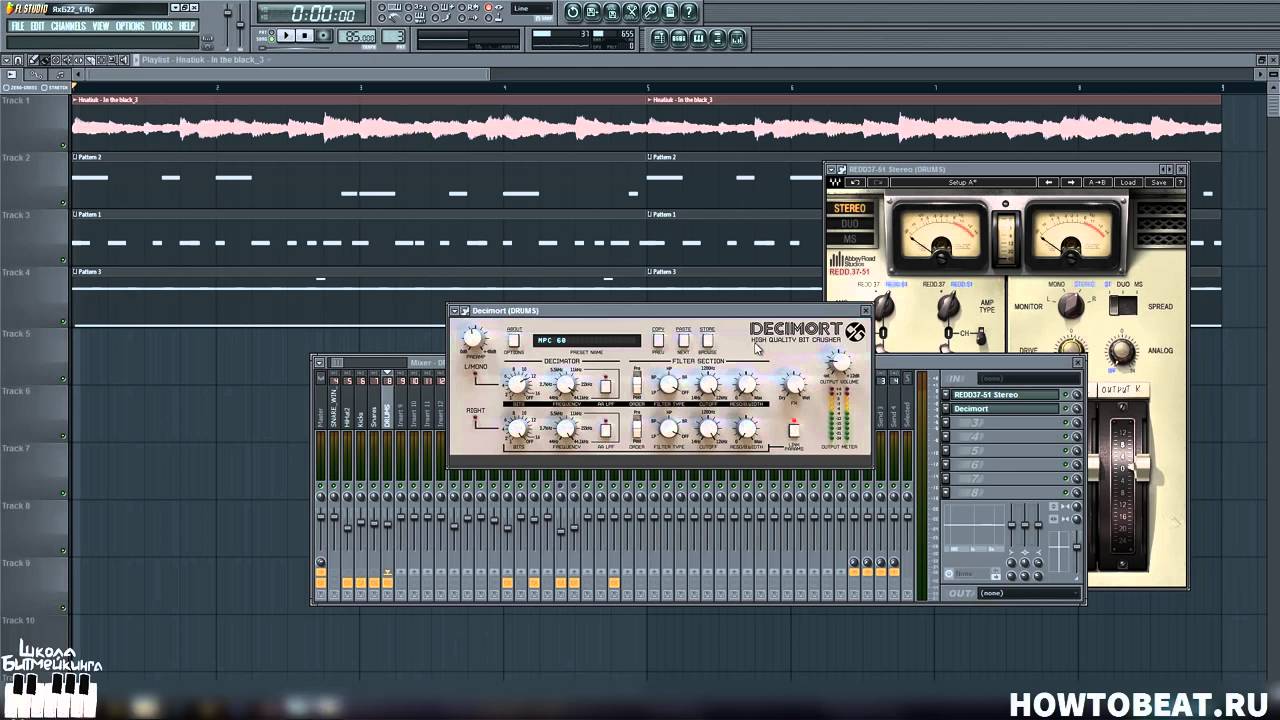Toggle the REDD Spread switch
Image resolution: width=1280 pixels, height=720 pixels.
click(x=1123, y=306)
